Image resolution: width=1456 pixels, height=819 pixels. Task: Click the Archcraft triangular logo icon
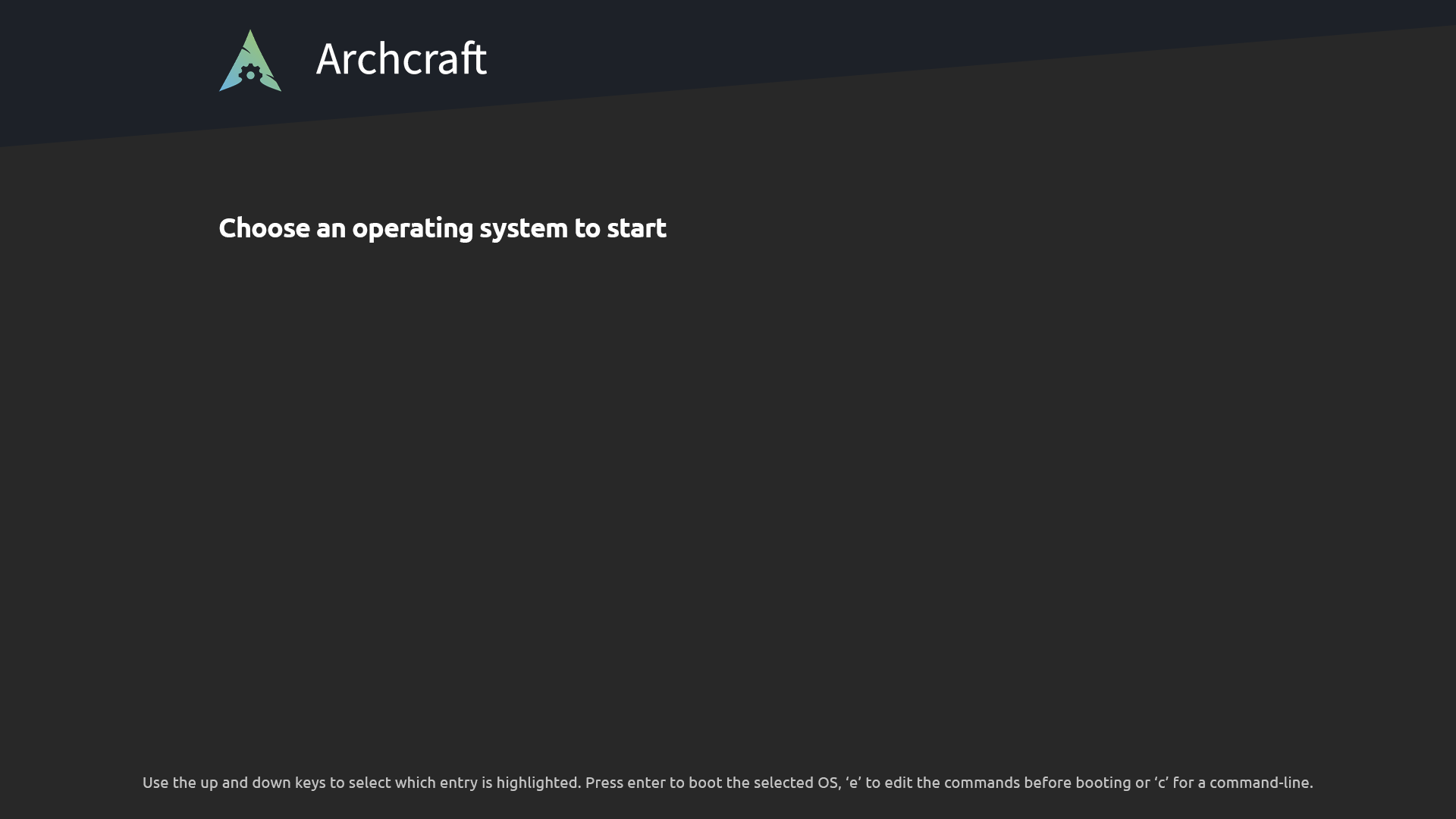pyautogui.click(x=250, y=61)
